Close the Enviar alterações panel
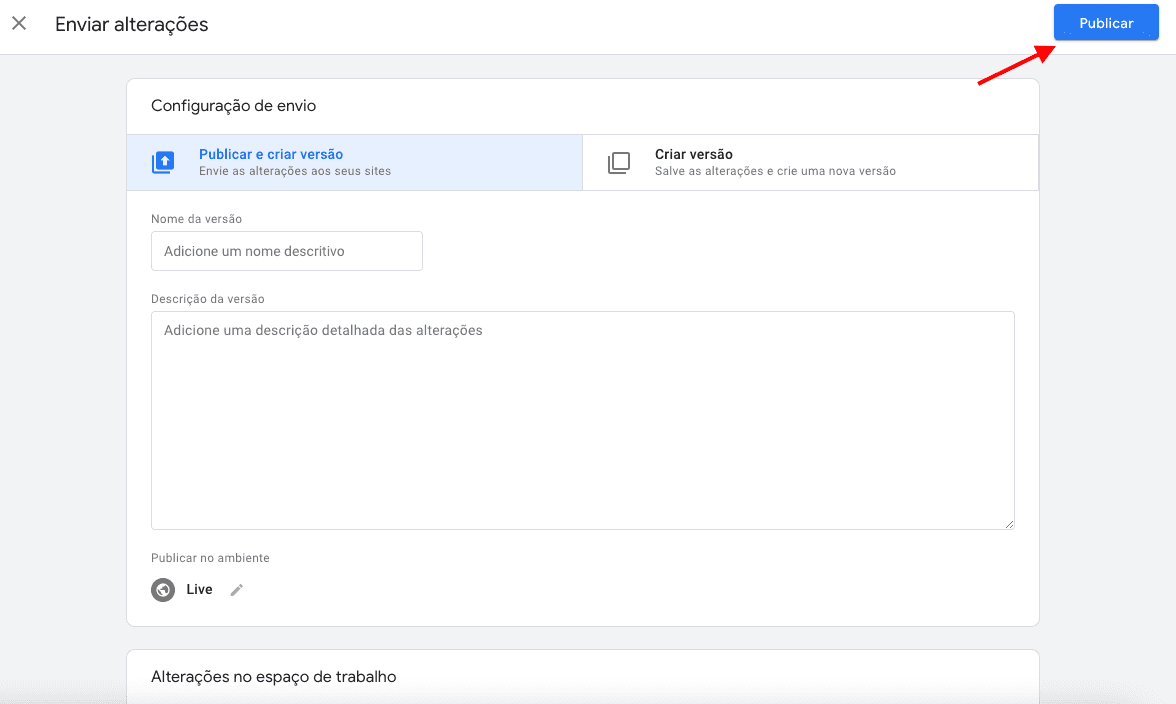 pyautogui.click(x=19, y=24)
